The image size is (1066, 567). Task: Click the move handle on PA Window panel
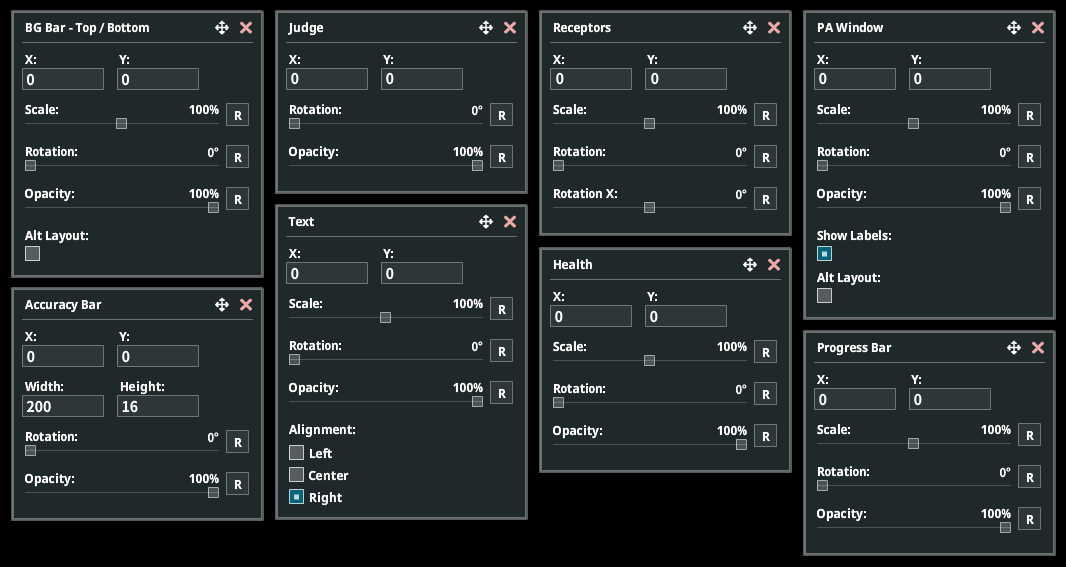(x=1014, y=28)
